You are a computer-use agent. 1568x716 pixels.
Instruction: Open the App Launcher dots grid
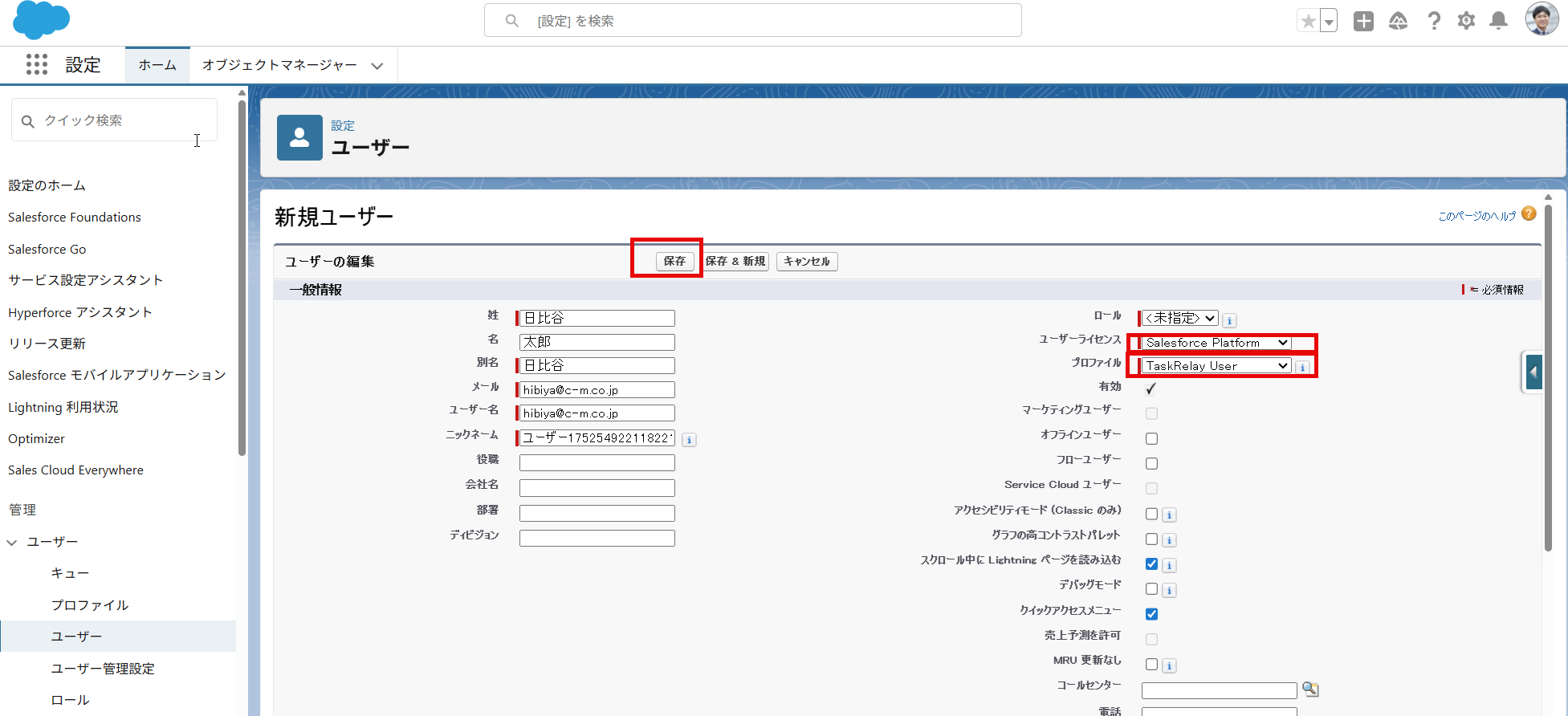click(x=37, y=64)
